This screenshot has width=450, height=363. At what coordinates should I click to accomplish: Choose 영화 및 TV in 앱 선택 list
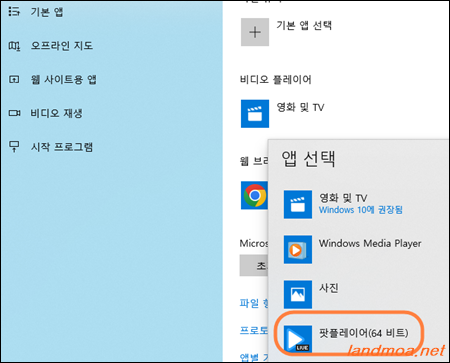pos(343,198)
